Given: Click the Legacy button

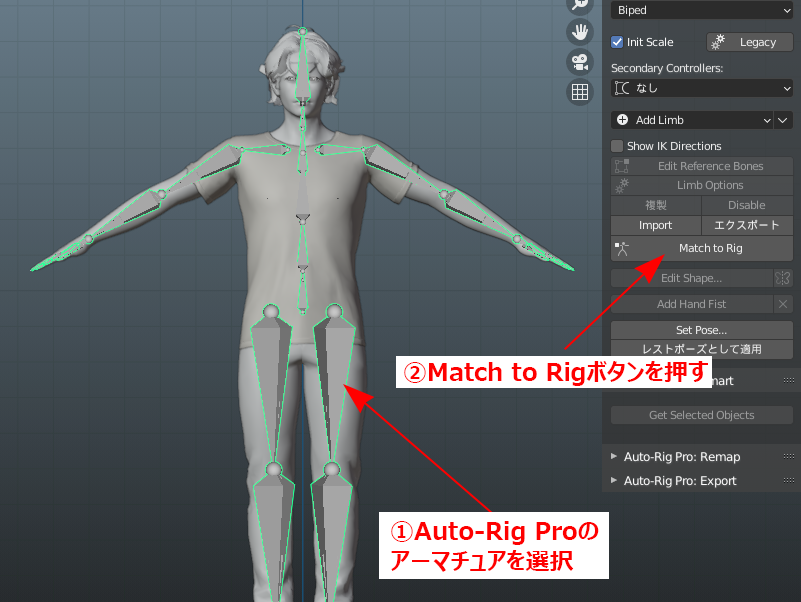Looking at the screenshot, I should [749, 42].
